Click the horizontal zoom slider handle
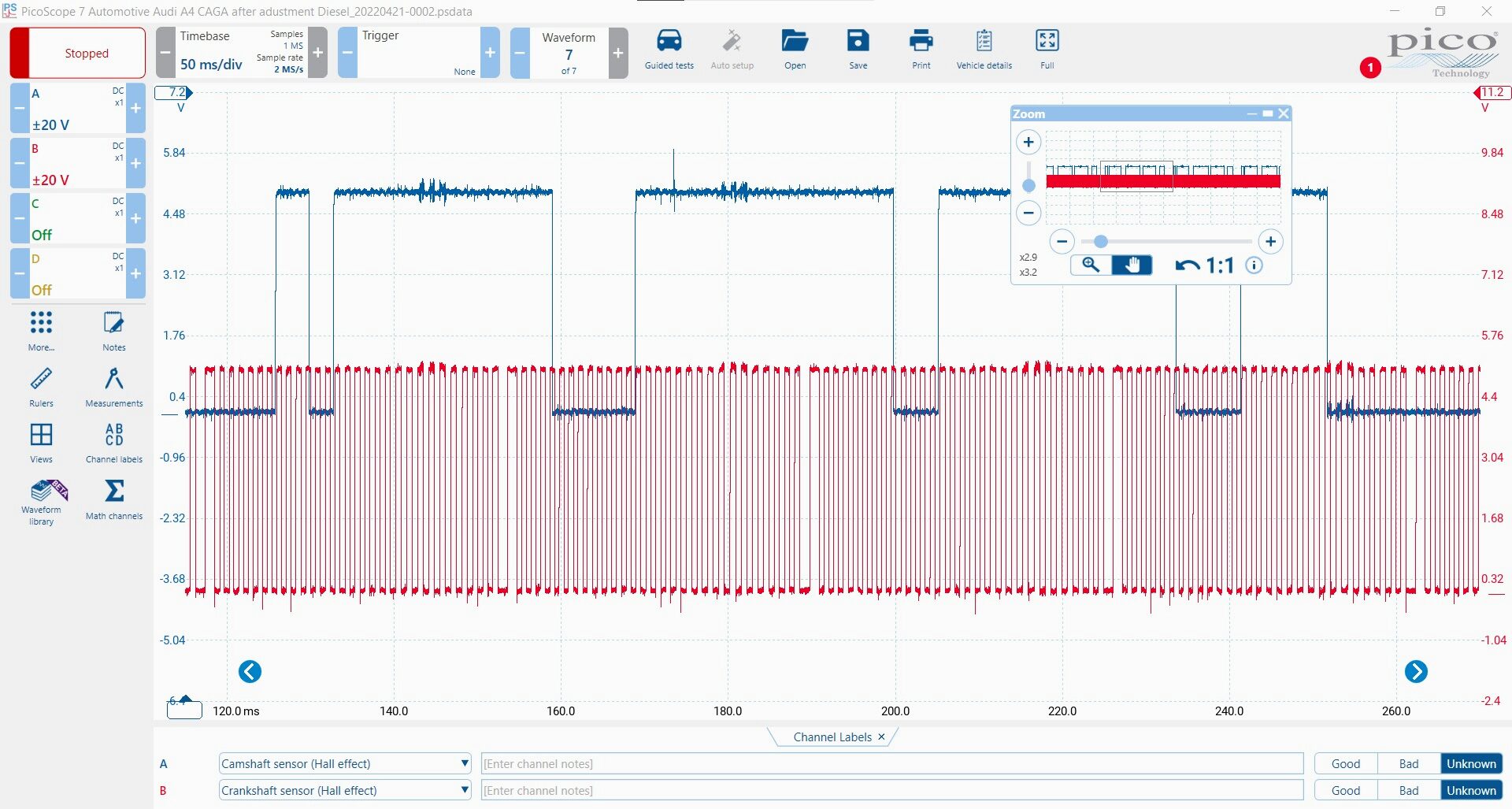 click(x=1101, y=242)
